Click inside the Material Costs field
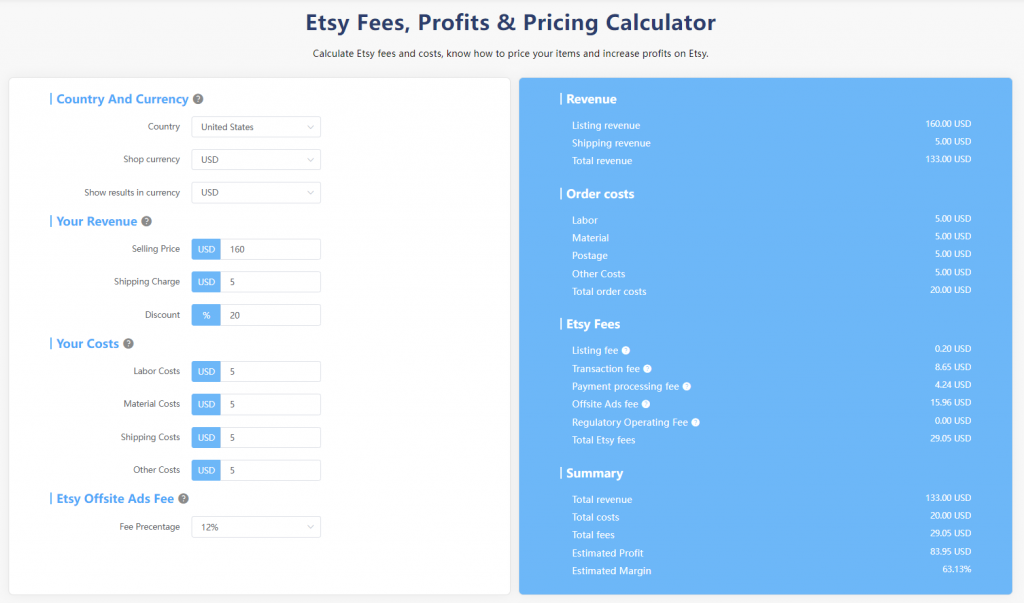 pyautogui.click(x=270, y=404)
